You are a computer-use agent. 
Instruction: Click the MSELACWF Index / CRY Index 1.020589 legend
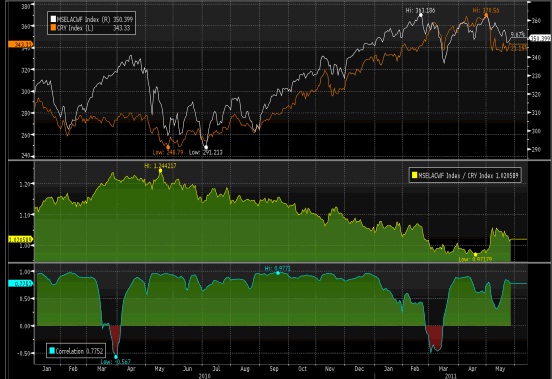pyautogui.click(x=465, y=175)
